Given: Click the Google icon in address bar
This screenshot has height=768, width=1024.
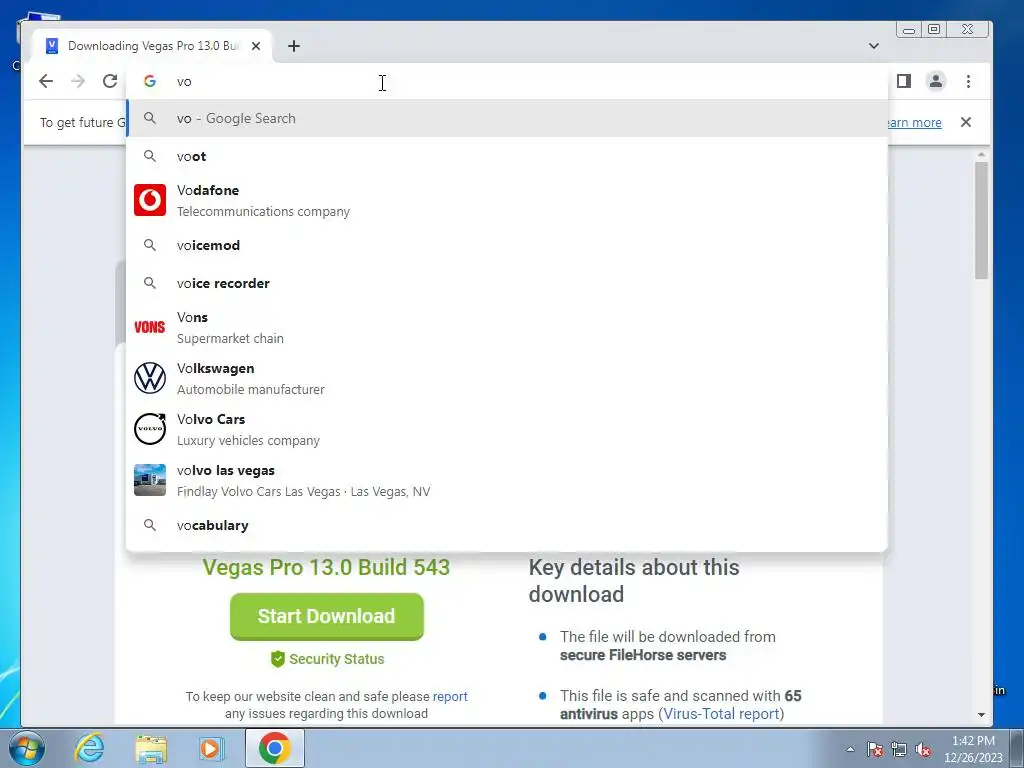Looking at the screenshot, I should coord(150,81).
